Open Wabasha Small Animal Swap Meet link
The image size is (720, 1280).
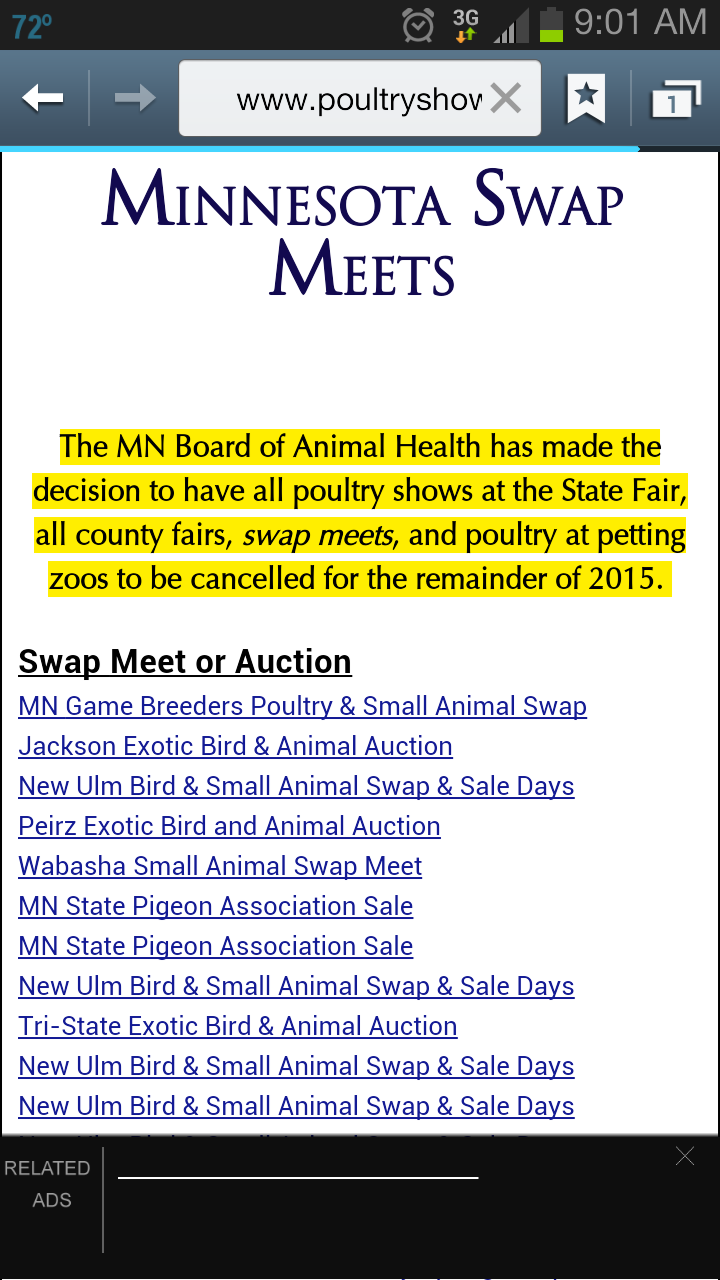tap(220, 867)
